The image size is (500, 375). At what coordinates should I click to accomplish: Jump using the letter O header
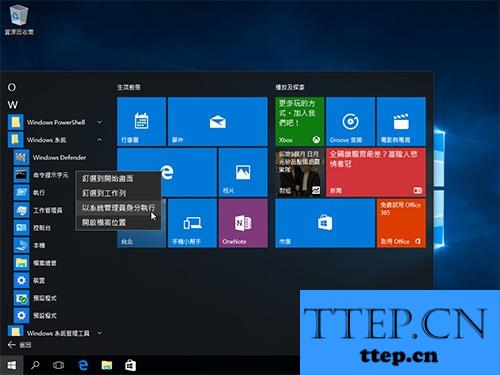(12, 87)
